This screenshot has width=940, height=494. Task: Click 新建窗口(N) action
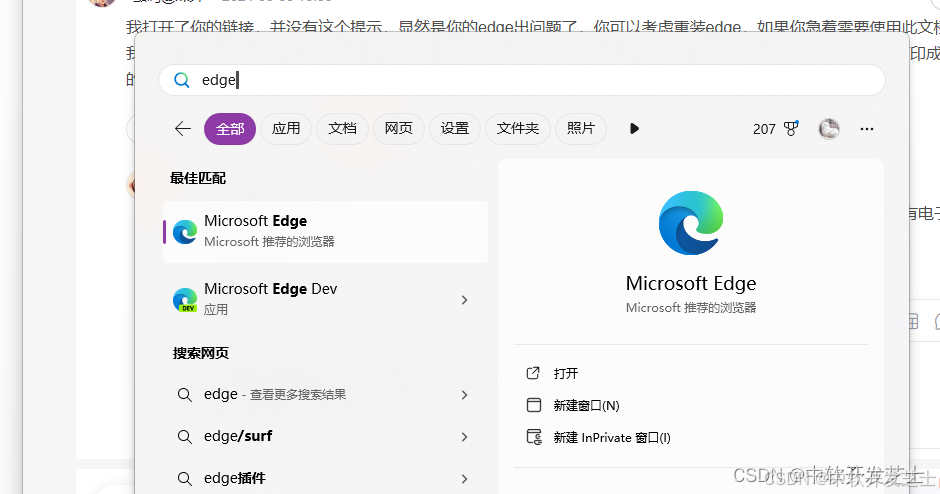click(586, 406)
